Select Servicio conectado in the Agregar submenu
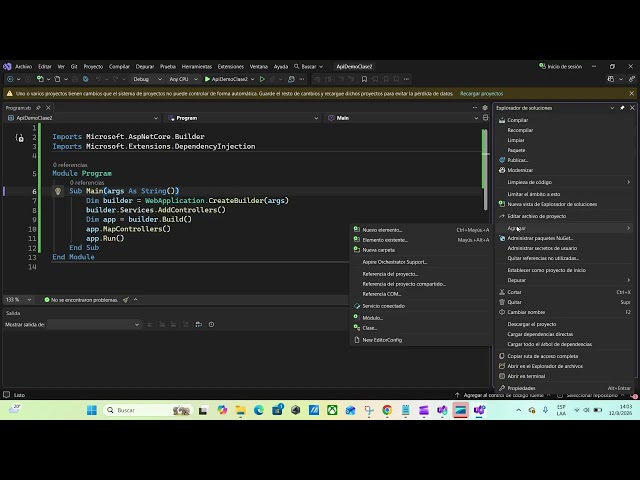640x480 pixels. point(421,306)
